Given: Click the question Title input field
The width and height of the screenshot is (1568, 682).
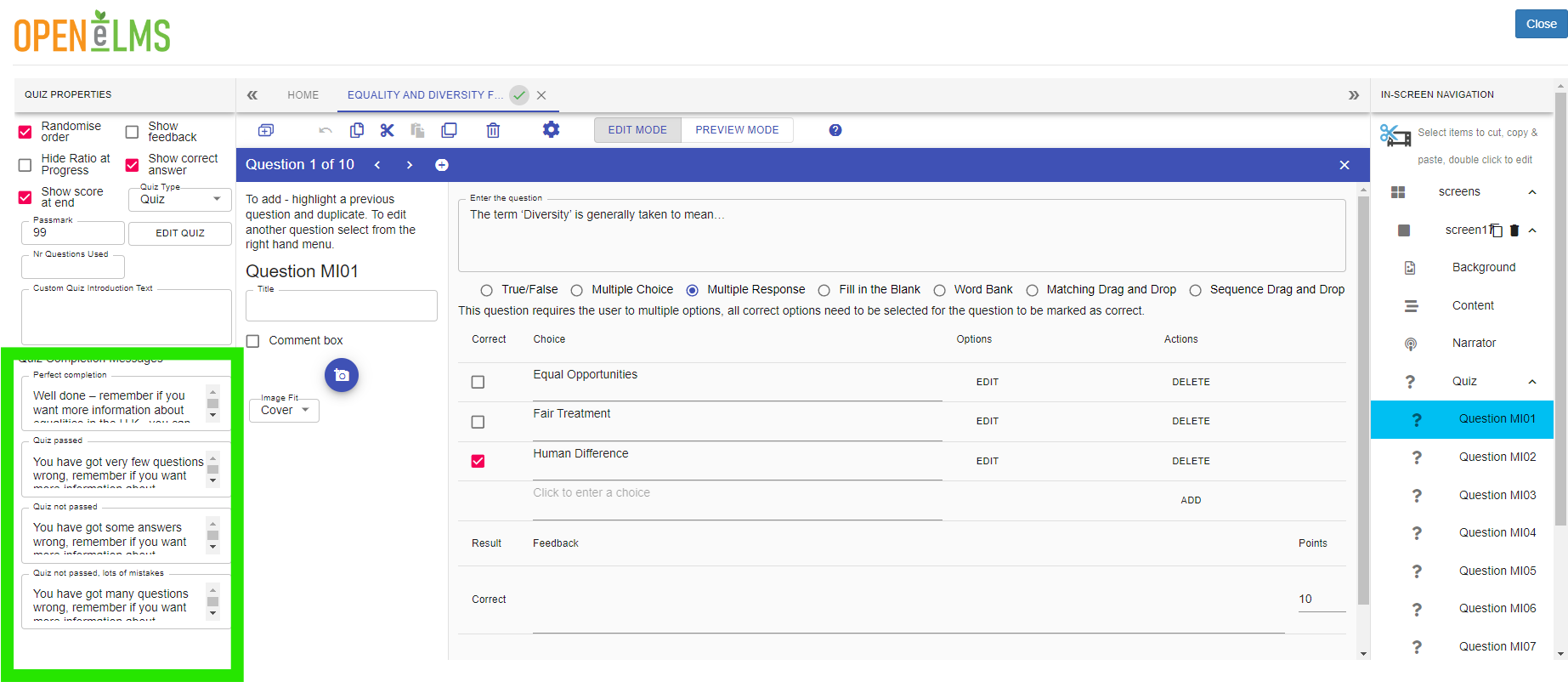Looking at the screenshot, I should pos(342,305).
